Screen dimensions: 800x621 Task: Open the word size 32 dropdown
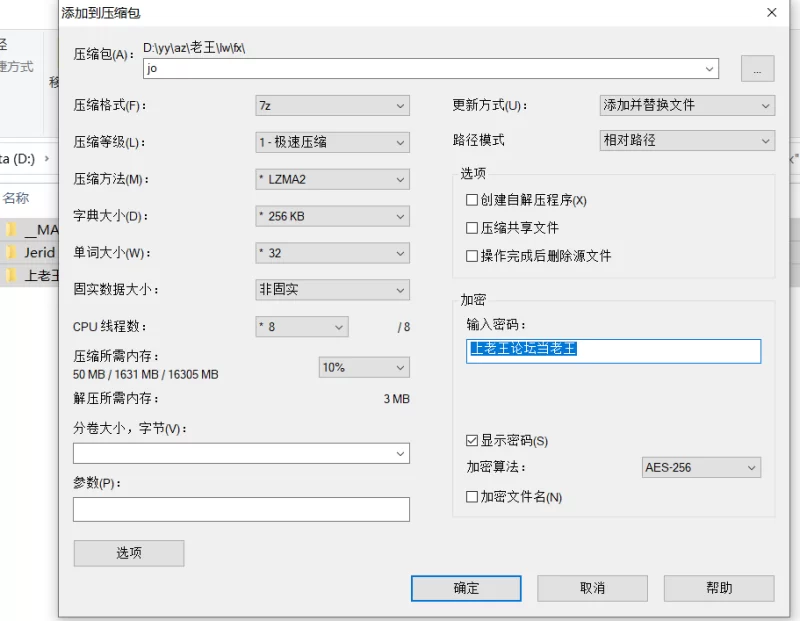point(332,253)
